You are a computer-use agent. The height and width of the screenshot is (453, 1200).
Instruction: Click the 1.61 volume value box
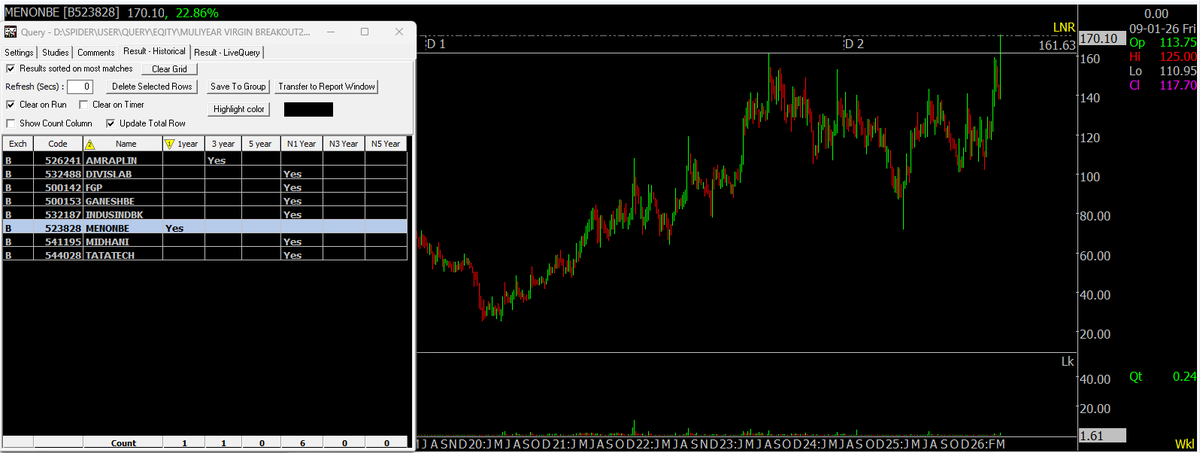[1102, 436]
